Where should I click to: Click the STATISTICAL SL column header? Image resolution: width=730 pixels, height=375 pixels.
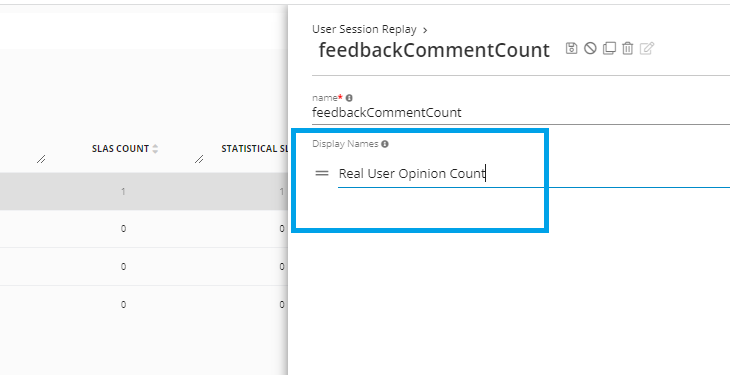[254, 149]
